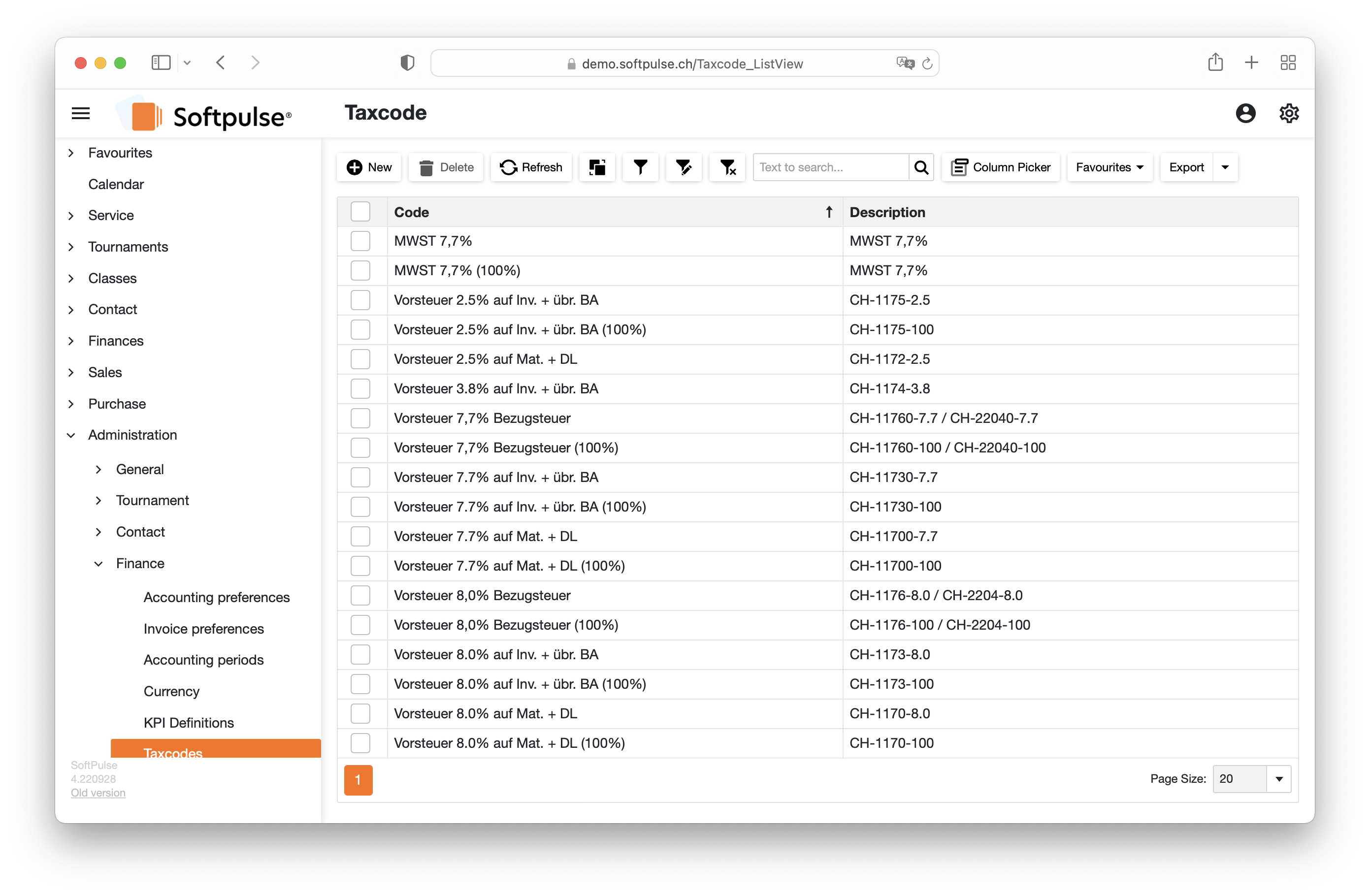Click the privacy shield icon
The image size is (1370, 896).
click(407, 62)
